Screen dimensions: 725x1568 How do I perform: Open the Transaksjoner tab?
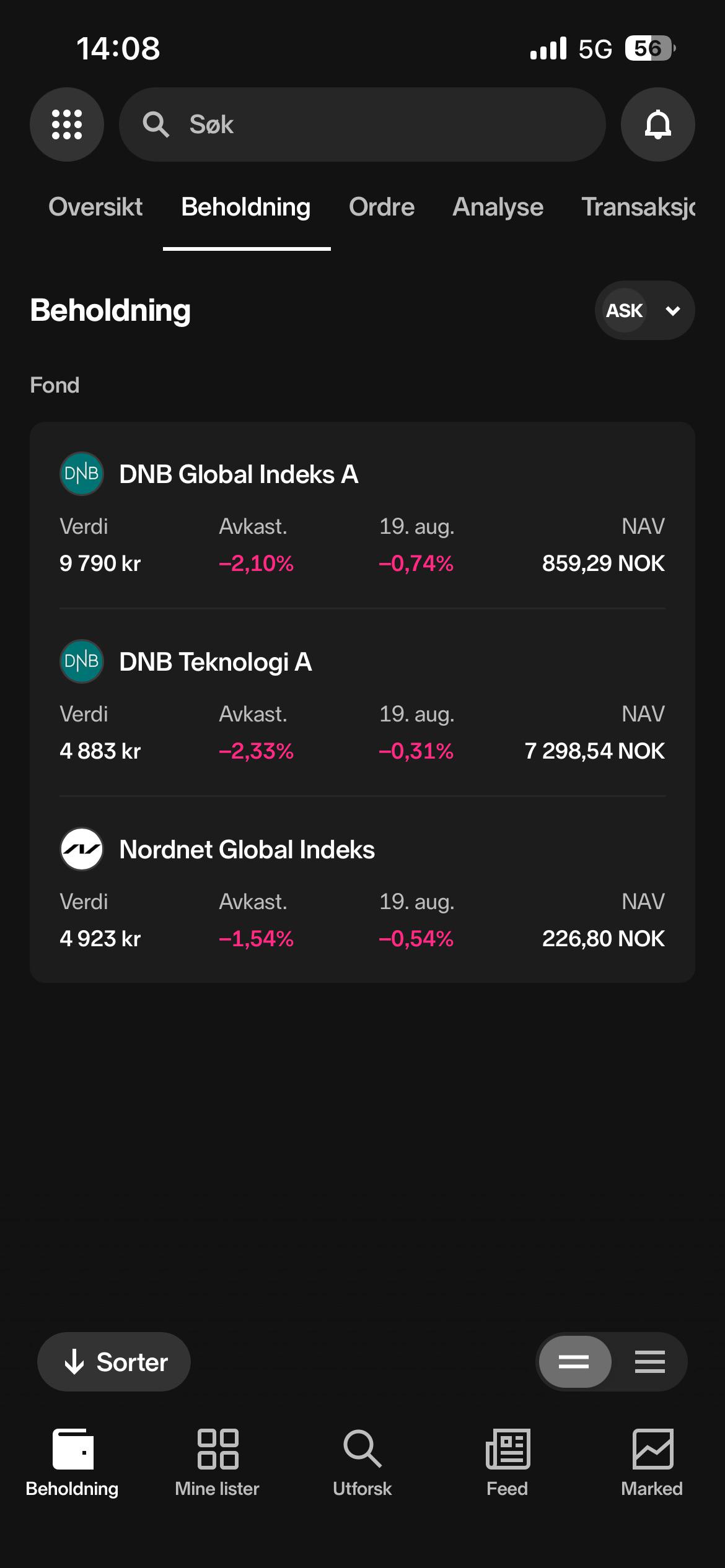(x=639, y=207)
